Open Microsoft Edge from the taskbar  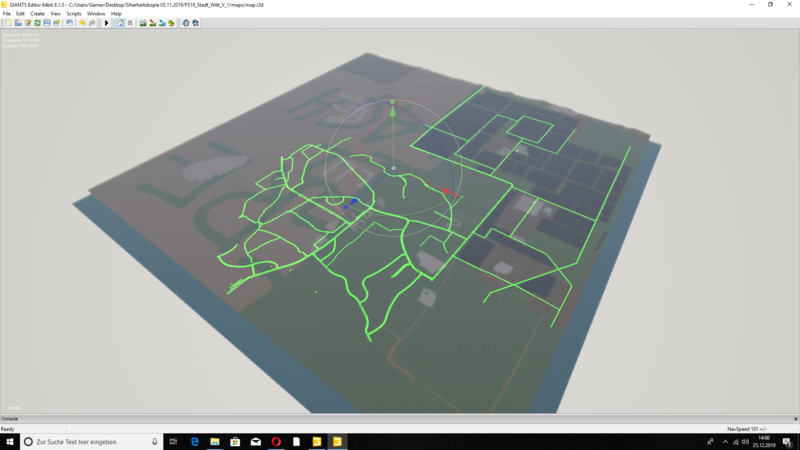click(x=195, y=441)
